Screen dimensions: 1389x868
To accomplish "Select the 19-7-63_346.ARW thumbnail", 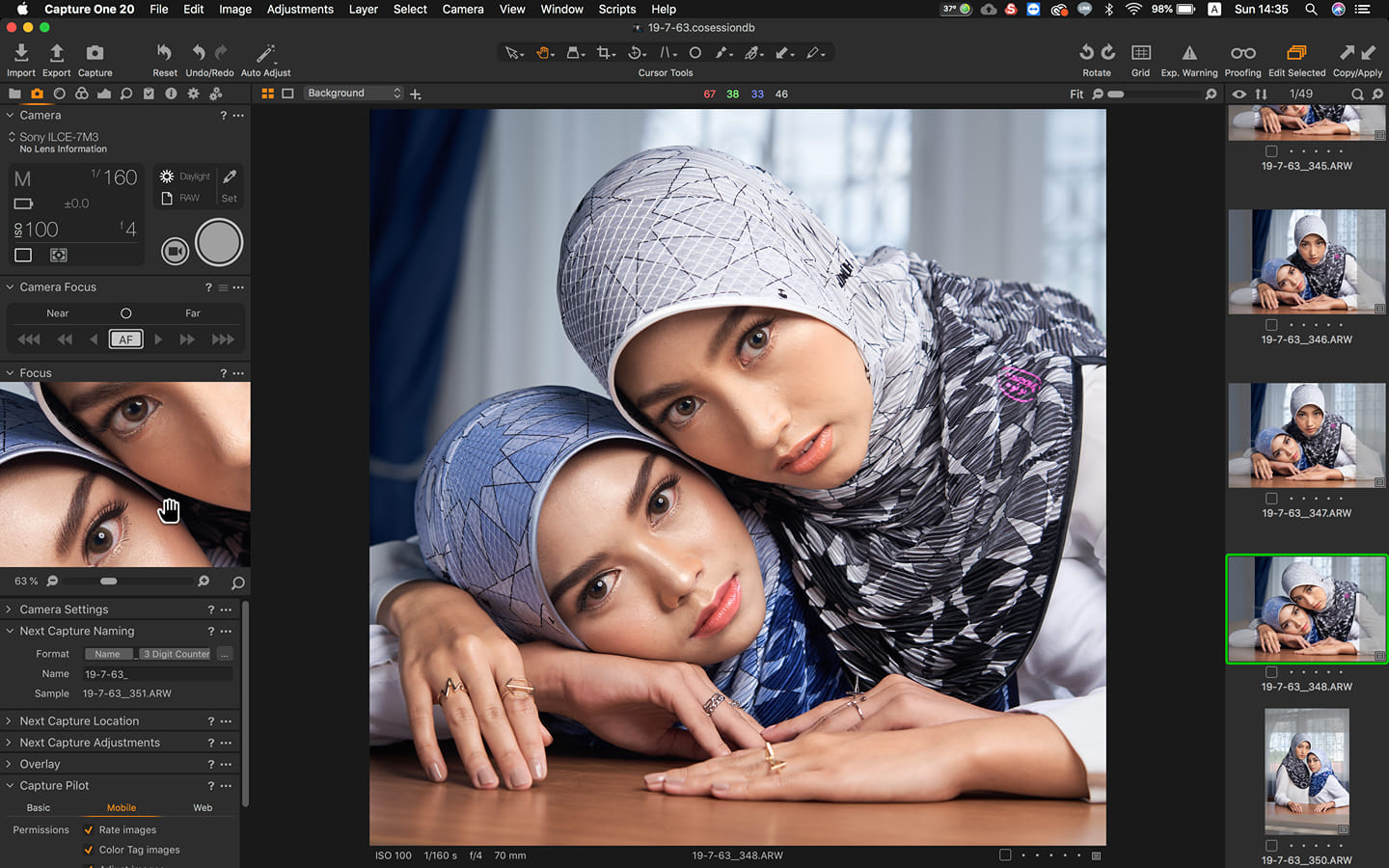I will (x=1306, y=261).
